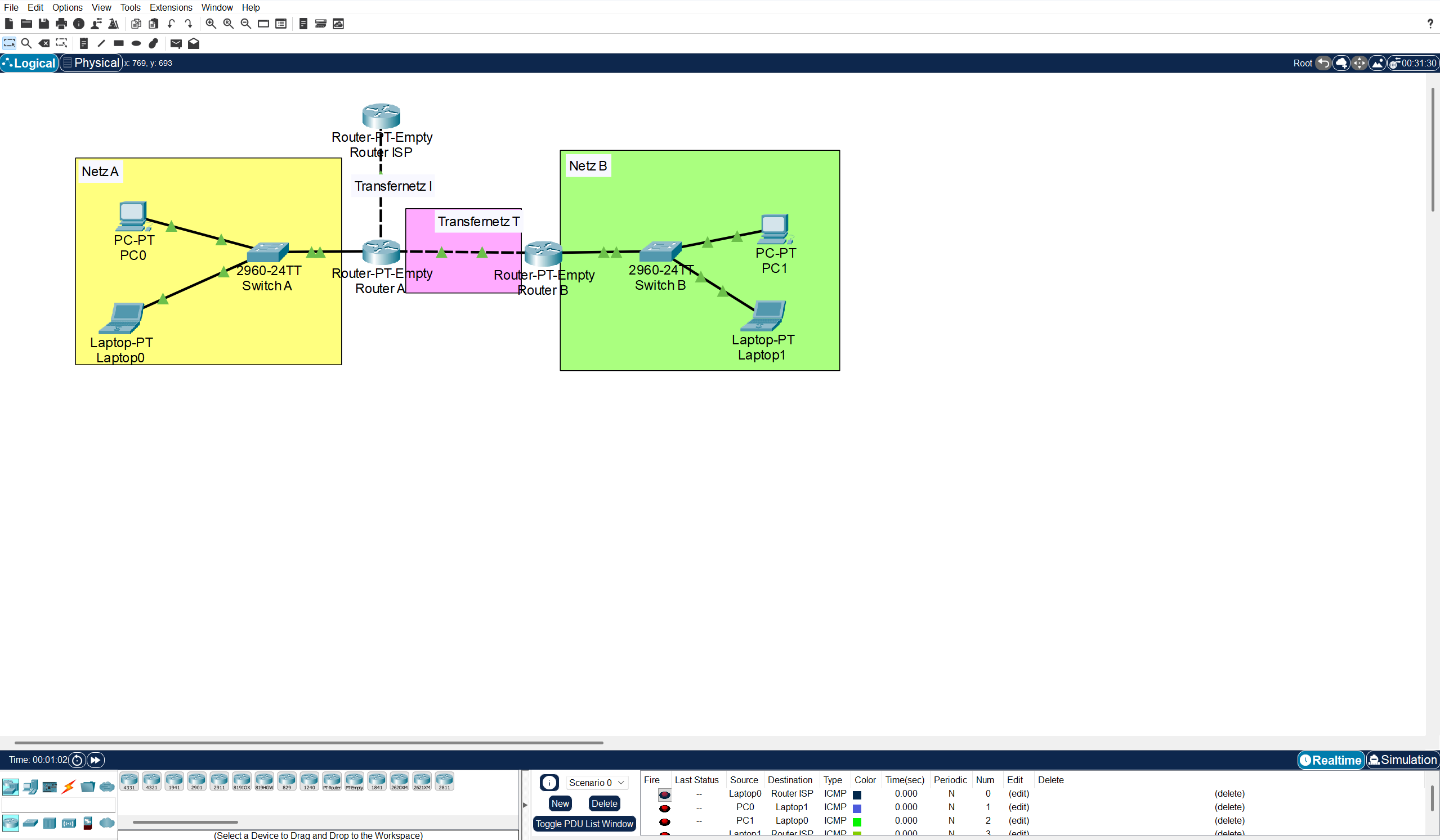Switch to the Physical workspace tab
The height and width of the screenshot is (840, 1440).
click(x=90, y=63)
